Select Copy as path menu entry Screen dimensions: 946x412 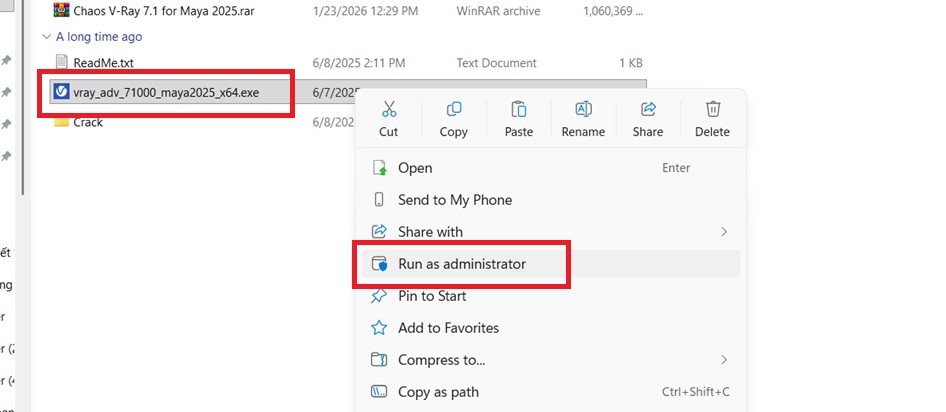[x=438, y=392]
